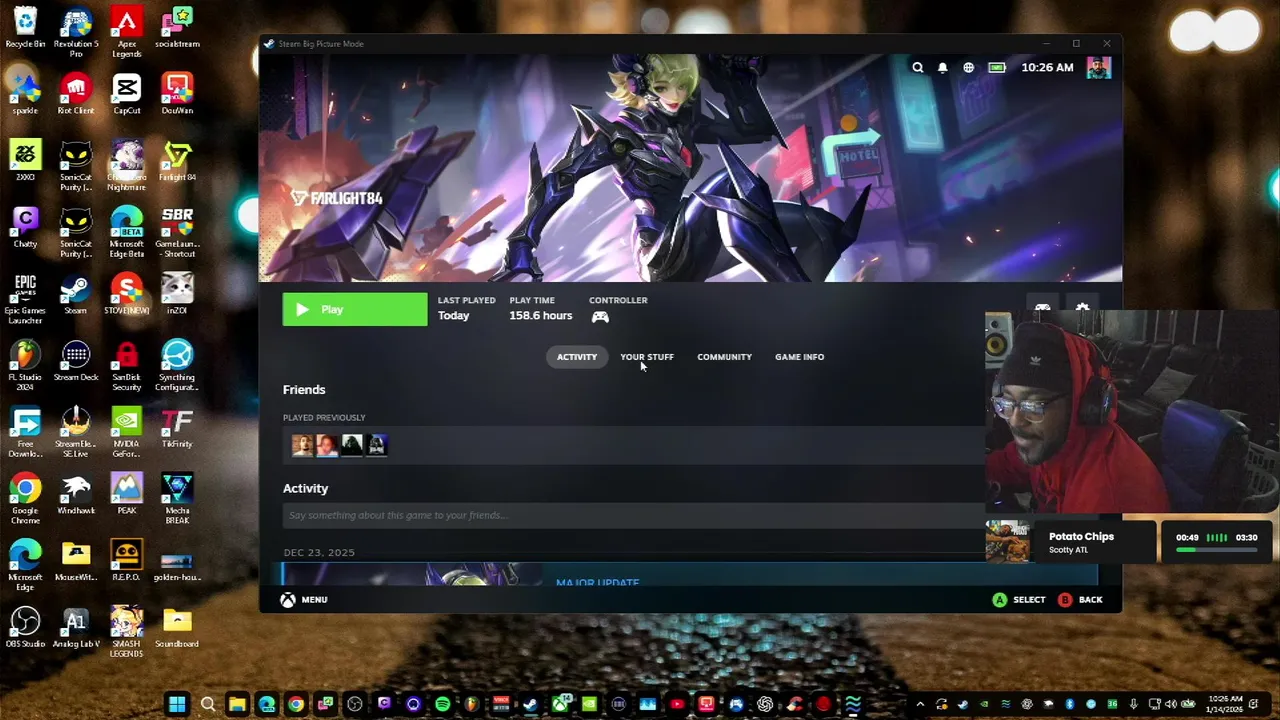Open Steam notifications bell
Screen dimensions: 1280x720
[x=942, y=68]
